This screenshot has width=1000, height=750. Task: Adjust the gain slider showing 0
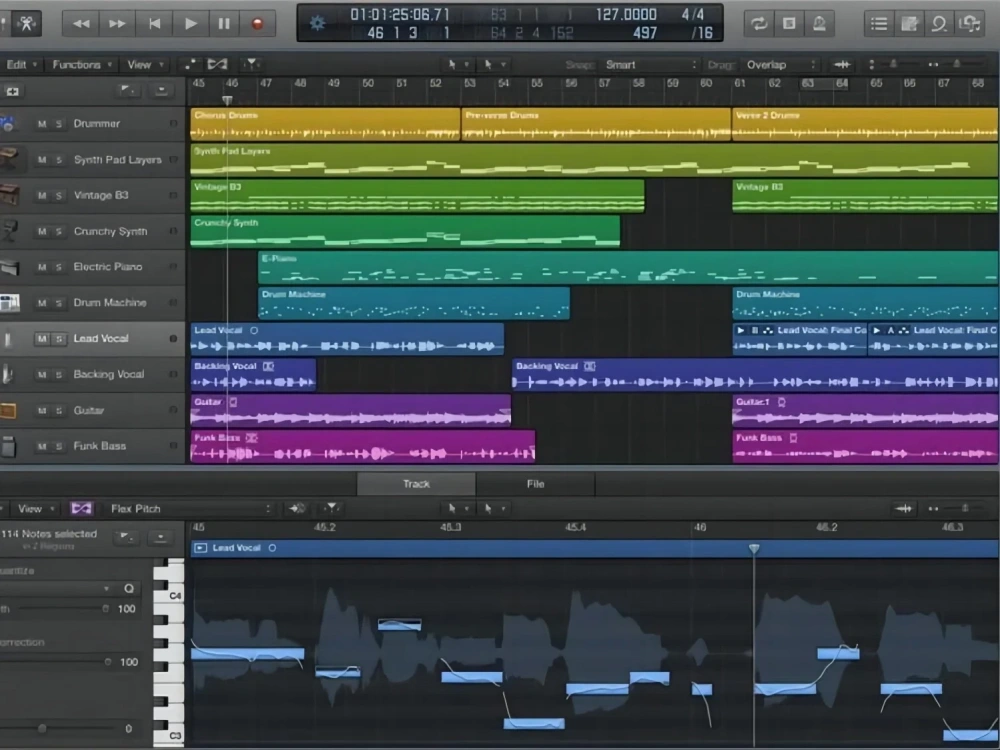click(57, 728)
